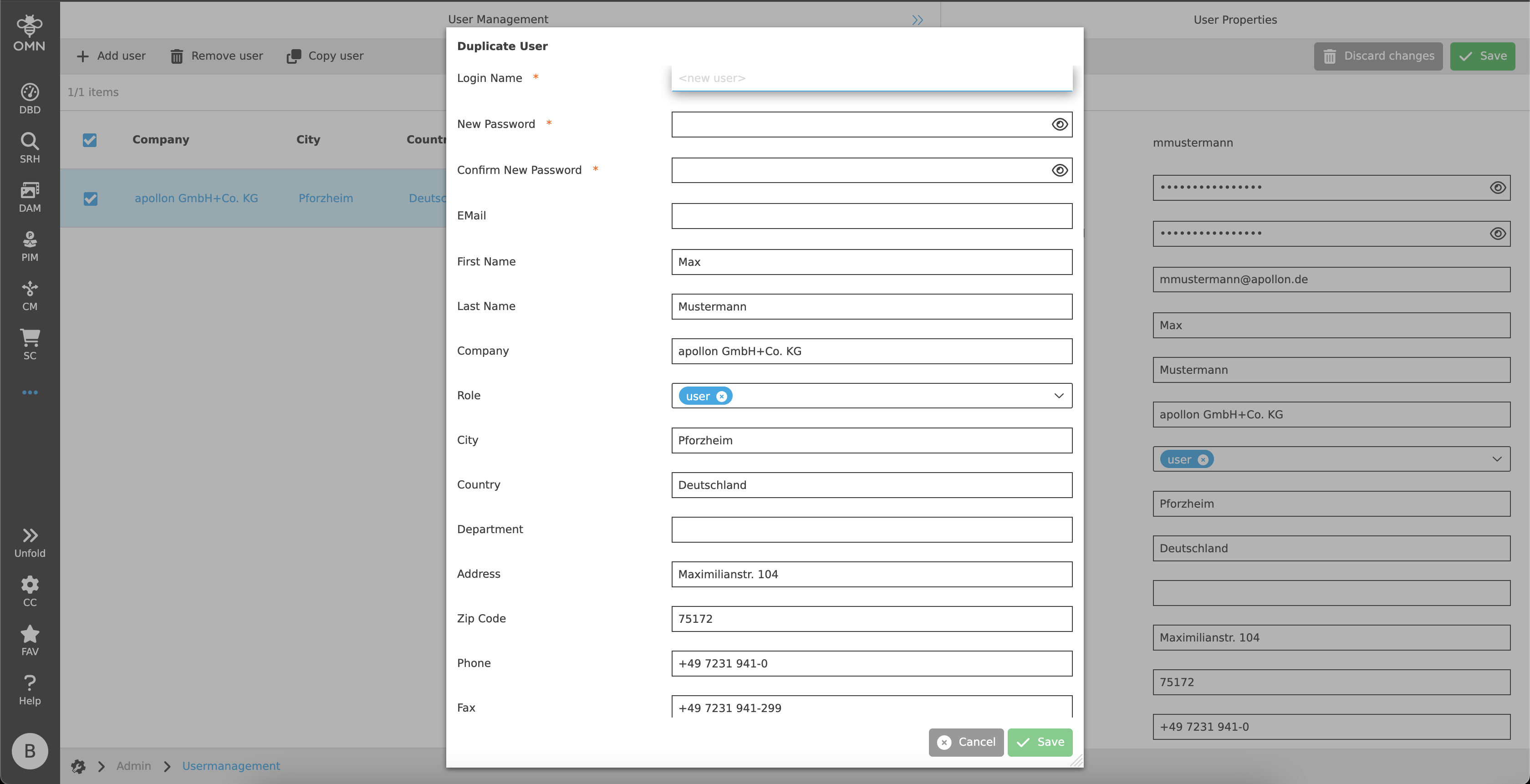The image size is (1530, 784).
Task: Uncheck the apollon GmbH+Co. KG row checkbox
Action: tap(90, 199)
